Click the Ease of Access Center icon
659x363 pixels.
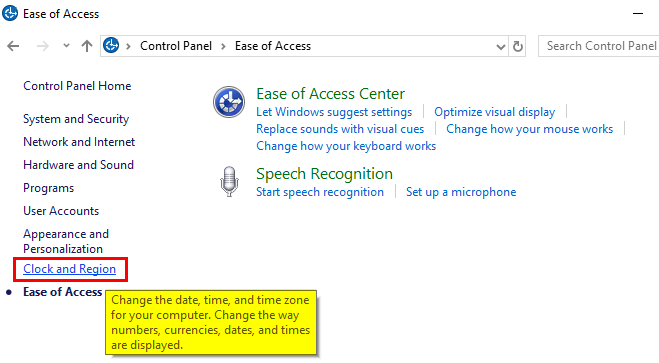[x=229, y=102]
